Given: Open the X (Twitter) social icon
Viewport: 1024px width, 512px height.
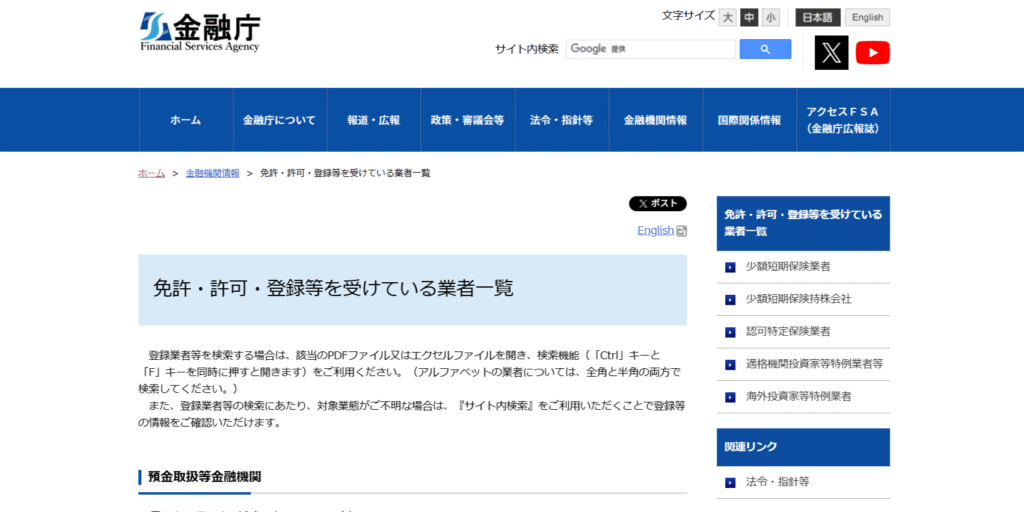Looking at the screenshot, I should click(831, 52).
